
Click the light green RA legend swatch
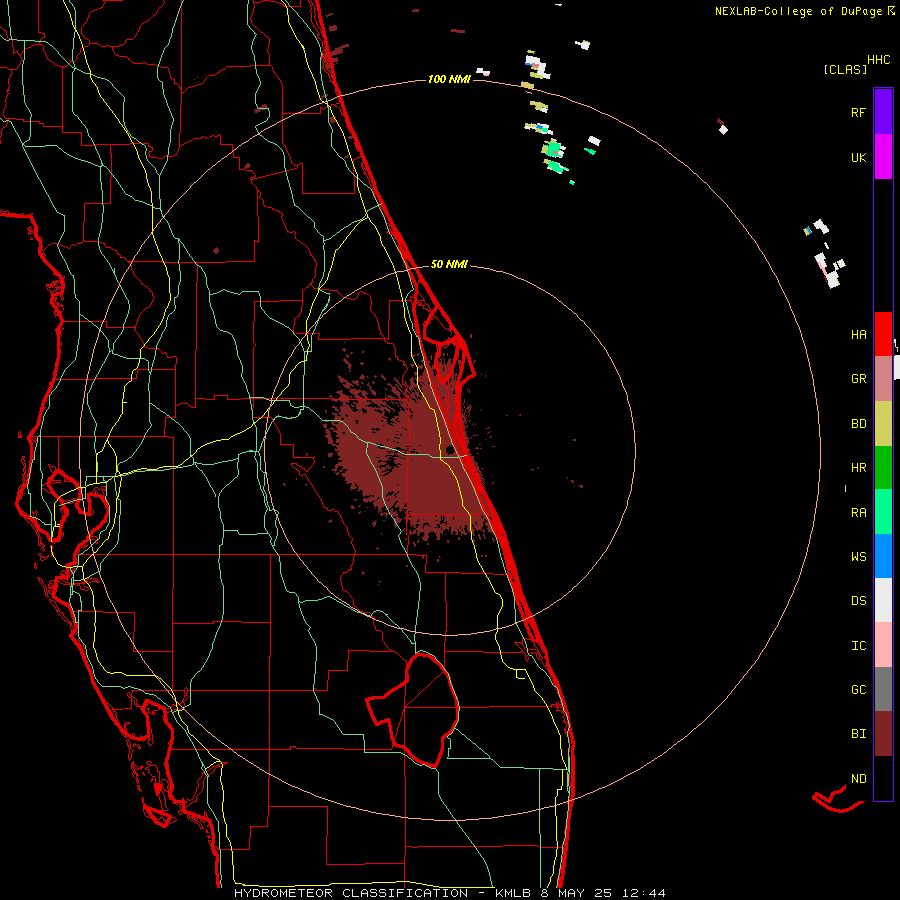(x=883, y=512)
